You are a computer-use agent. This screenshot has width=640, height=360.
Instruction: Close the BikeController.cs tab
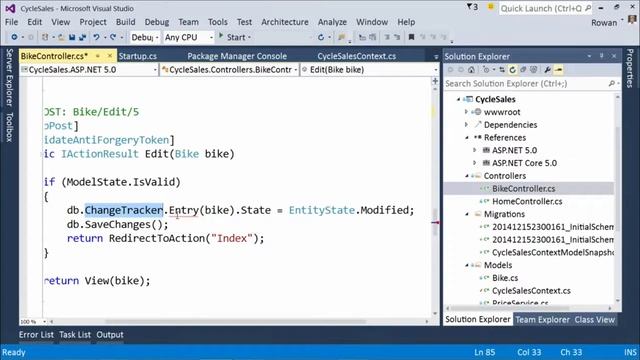click(x=110, y=56)
